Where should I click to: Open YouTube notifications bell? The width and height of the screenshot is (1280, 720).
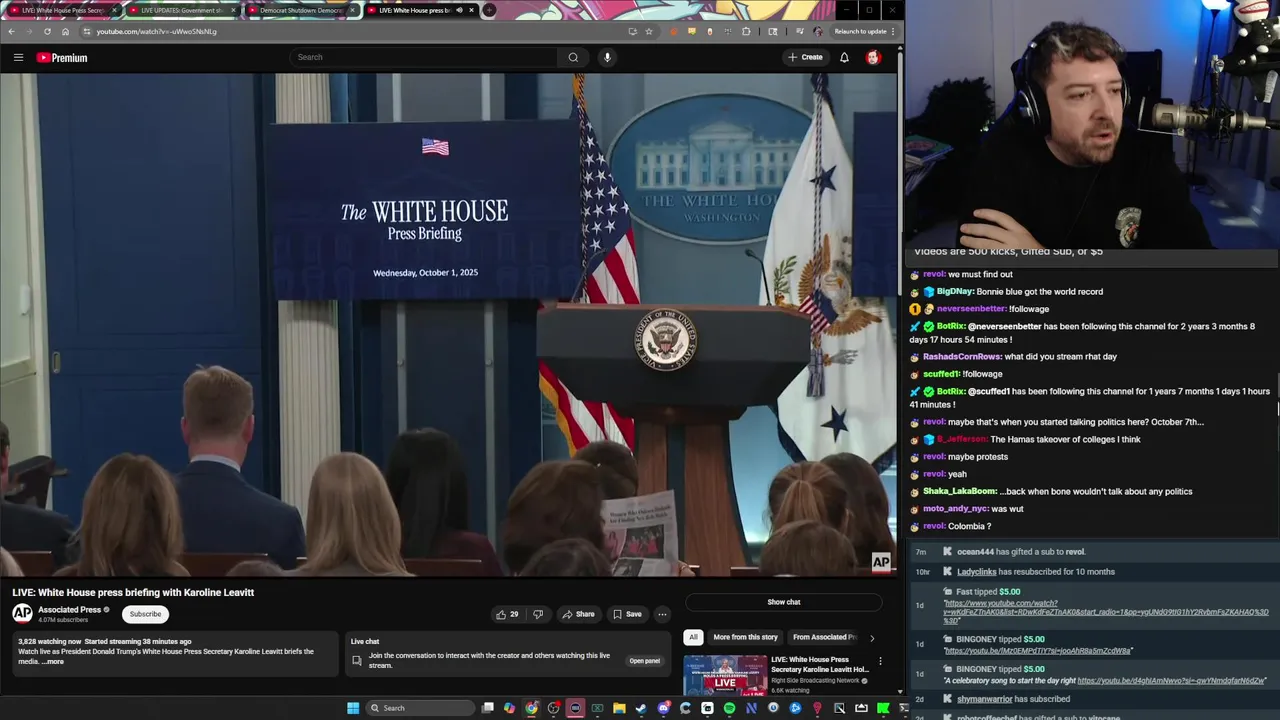click(844, 57)
